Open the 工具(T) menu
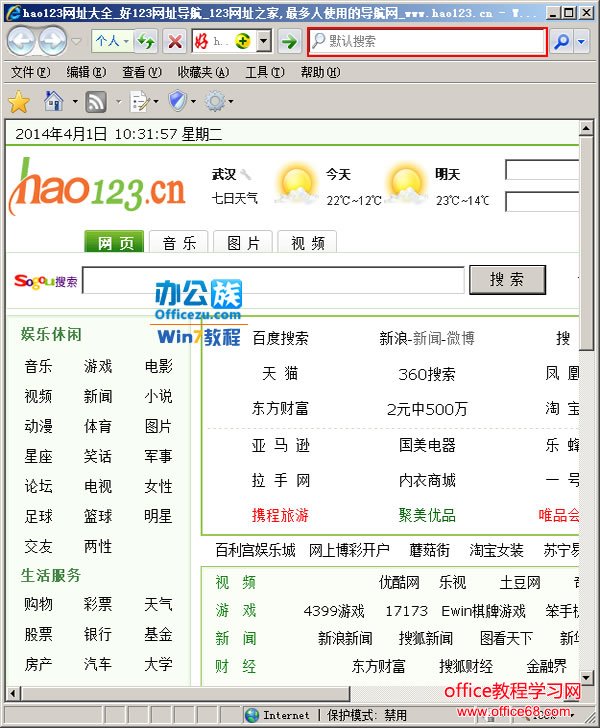This screenshot has height=728, width=600. 265,72
